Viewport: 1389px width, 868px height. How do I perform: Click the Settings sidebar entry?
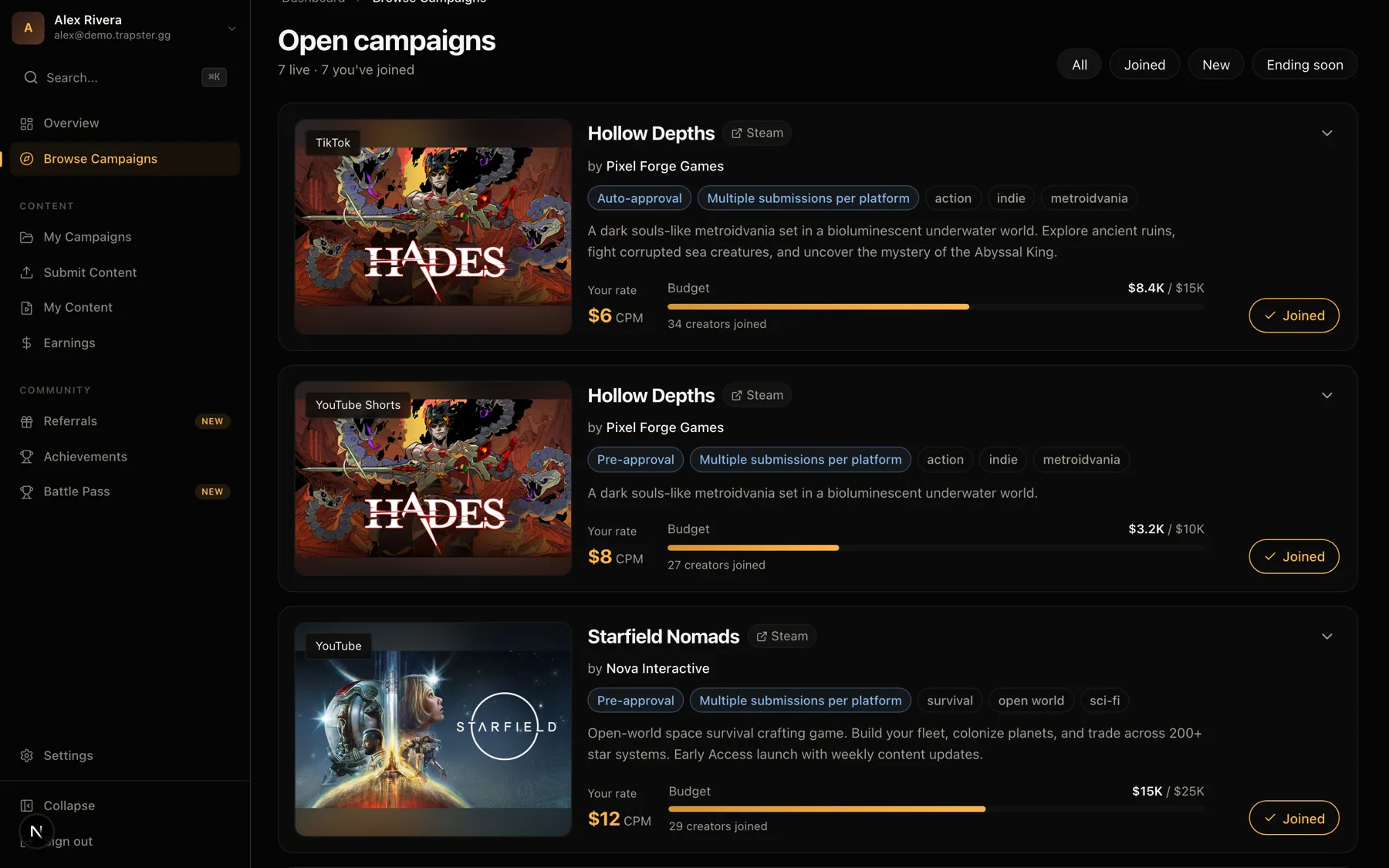[x=125, y=756]
